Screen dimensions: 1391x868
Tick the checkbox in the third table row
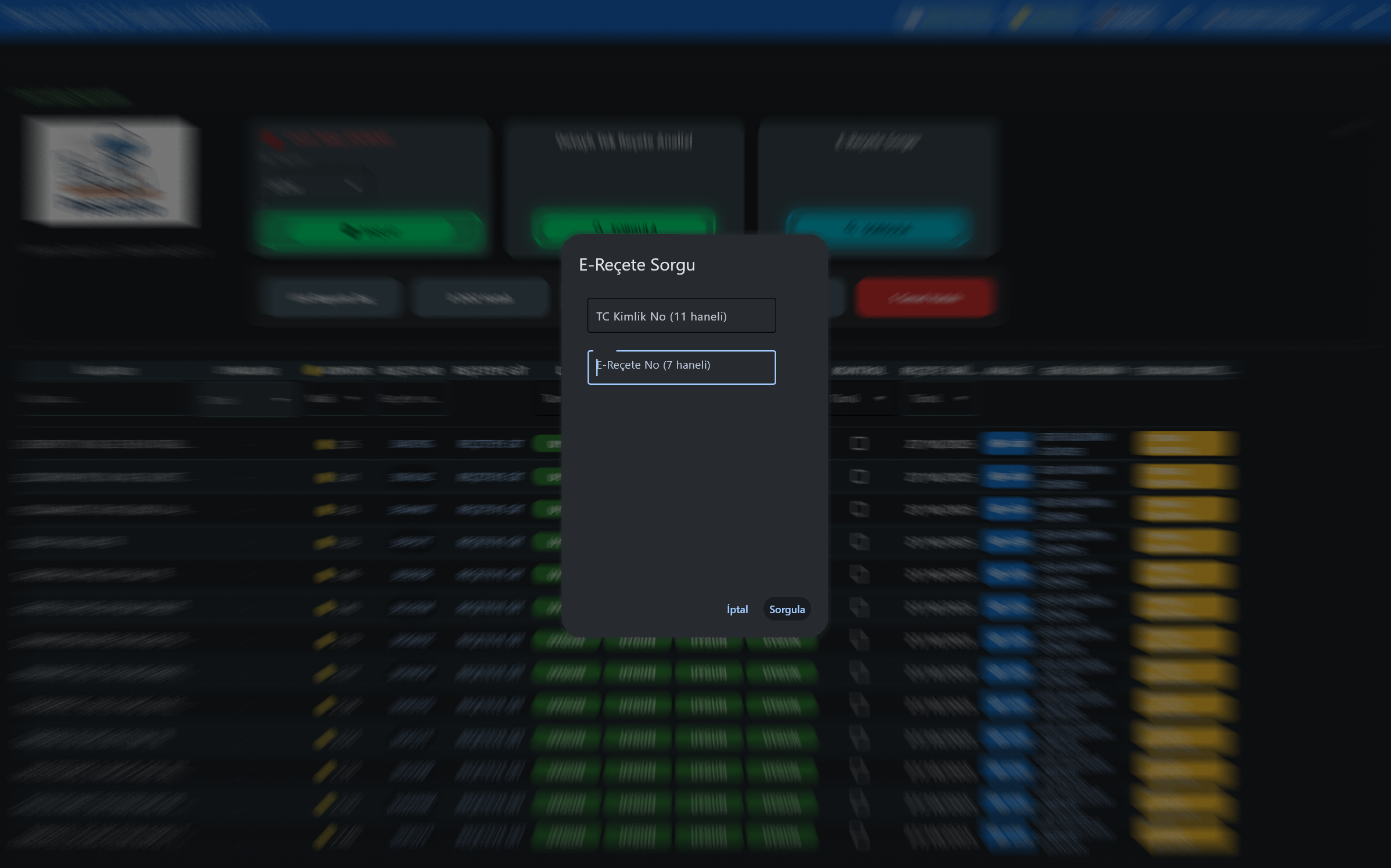pyautogui.click(x=859, y=509)
